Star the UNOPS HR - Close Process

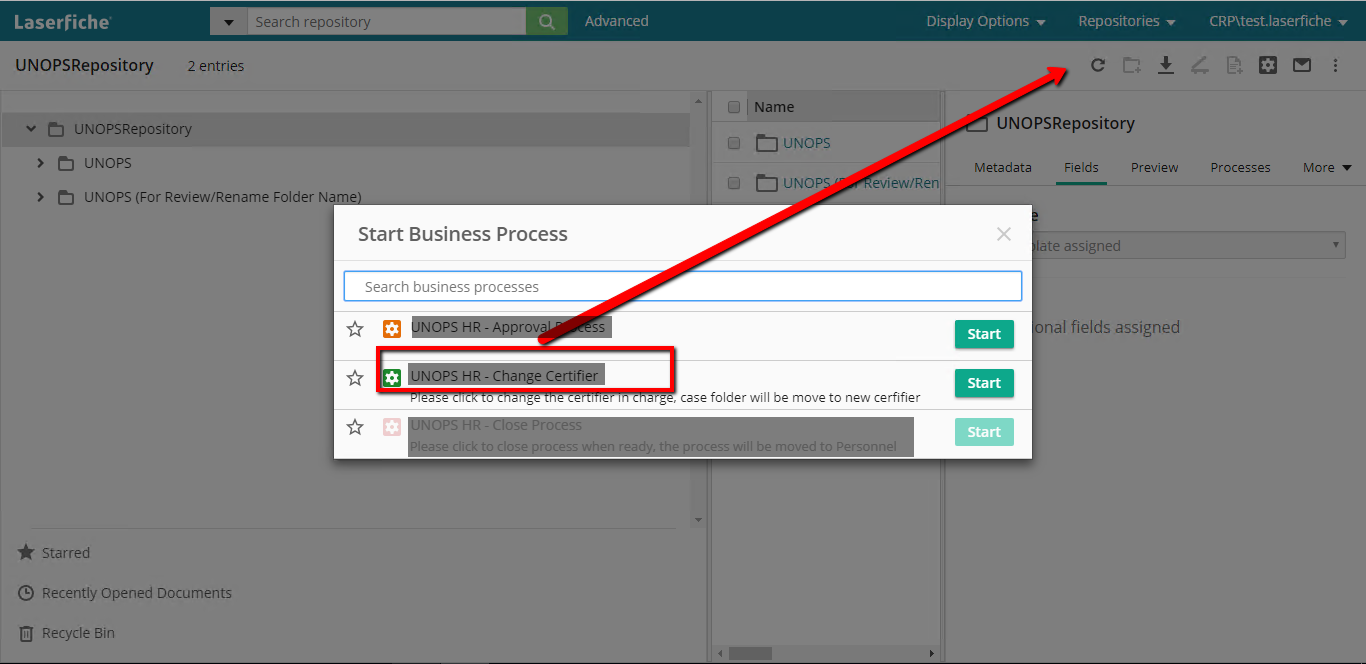coord(355,427)
